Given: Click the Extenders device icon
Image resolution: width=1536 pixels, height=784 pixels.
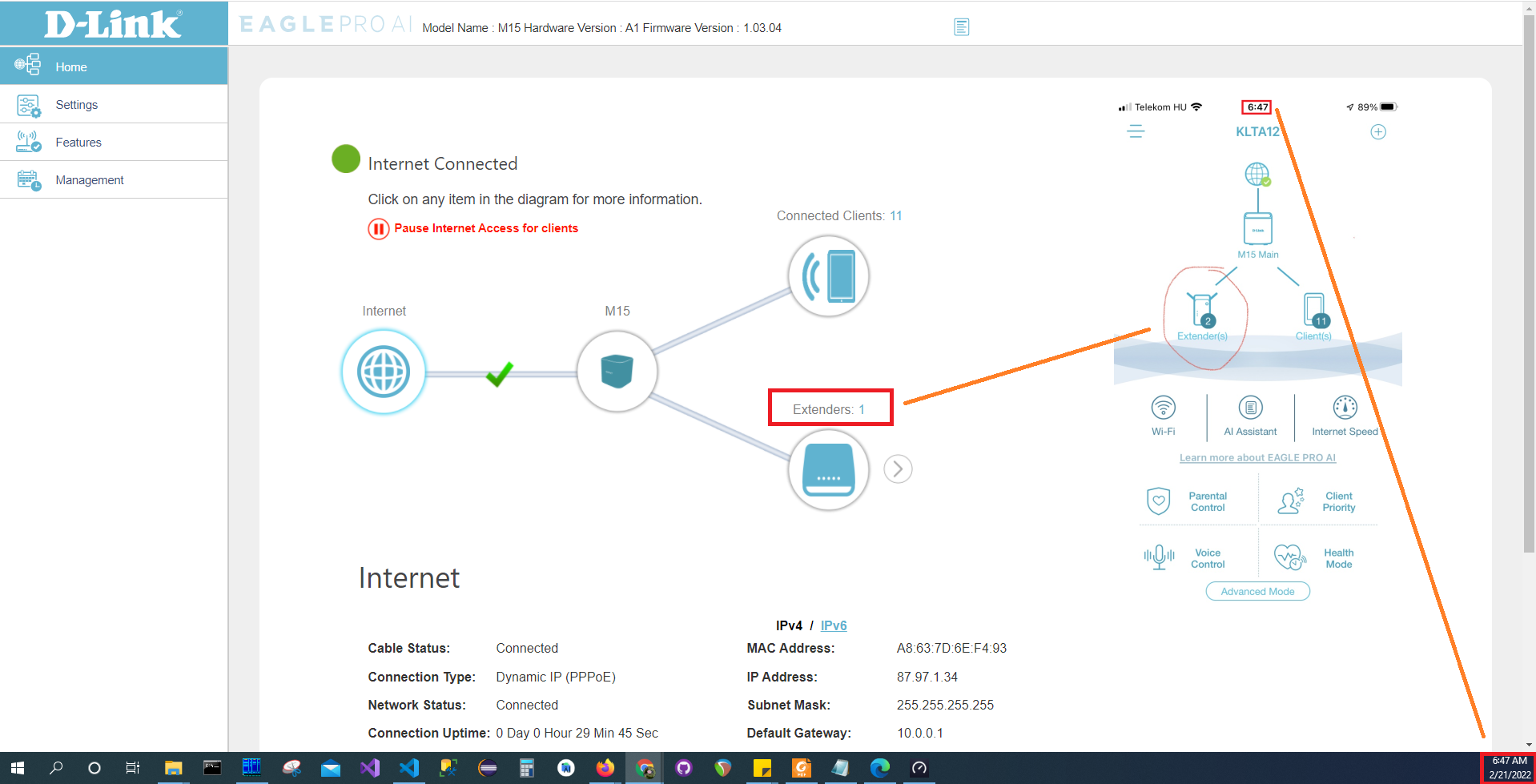Looking at the screenshot, I should (829, 470).
